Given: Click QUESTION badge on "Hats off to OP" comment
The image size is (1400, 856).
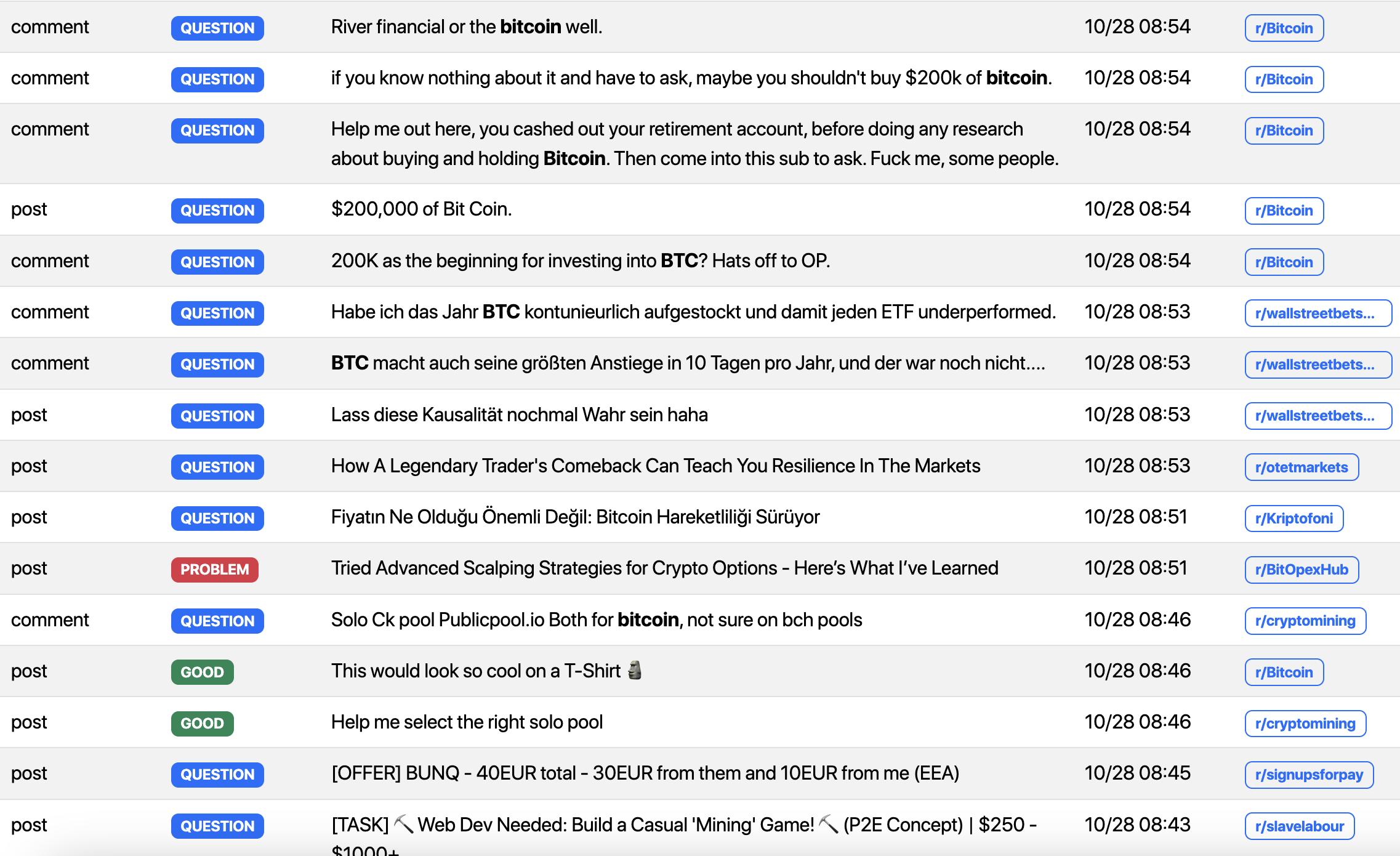Looking at the screenshot, I should point(217,262).
